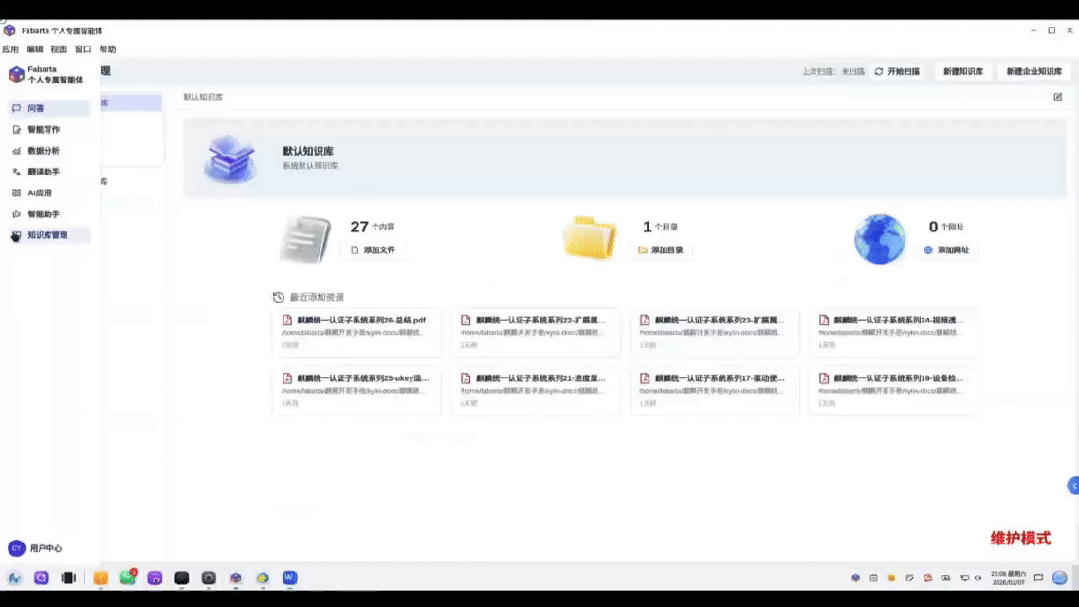The image size is (1079, 607).
Task: Click the Fabarta logo in the sidebar
Action: (x=15, y=74)
